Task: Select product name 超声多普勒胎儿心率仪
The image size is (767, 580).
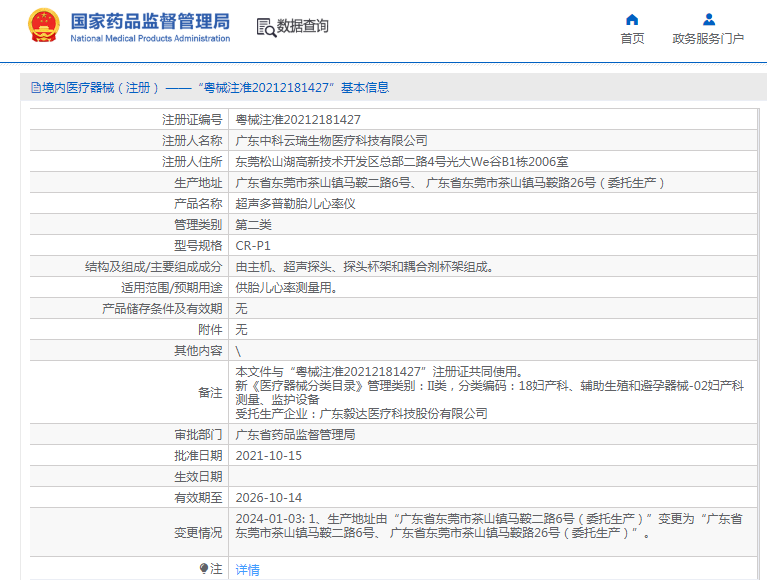Action: pos(295,204)
